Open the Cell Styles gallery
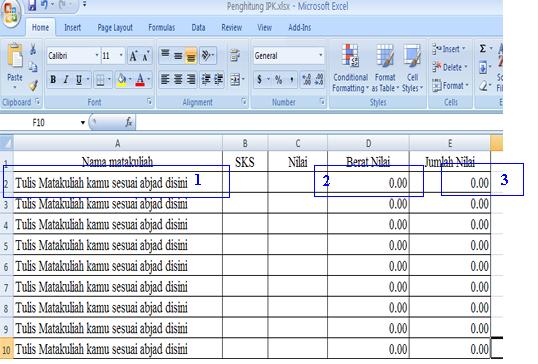The width and height of the screenshot is (538, 364). coord(412,68)
